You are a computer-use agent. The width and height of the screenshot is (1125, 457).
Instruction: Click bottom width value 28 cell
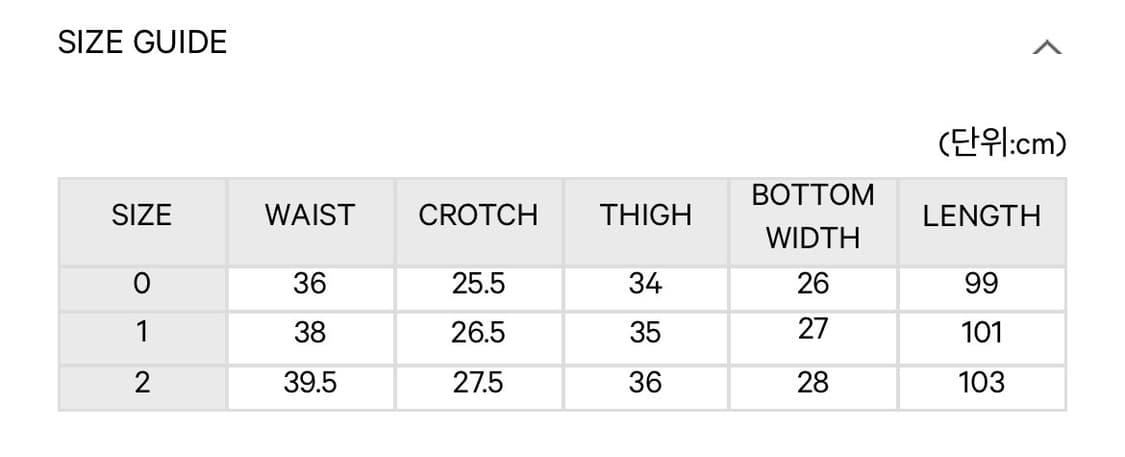coord(812,382)
